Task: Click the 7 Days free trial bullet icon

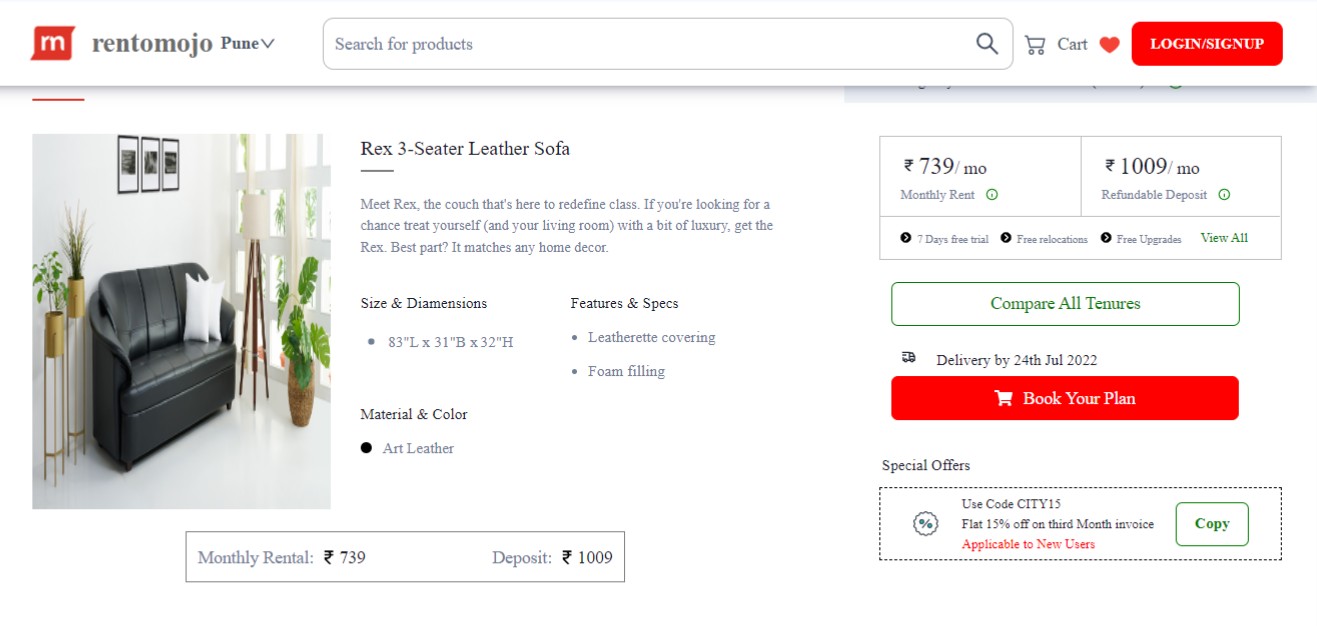Action: tap(906, 238)
